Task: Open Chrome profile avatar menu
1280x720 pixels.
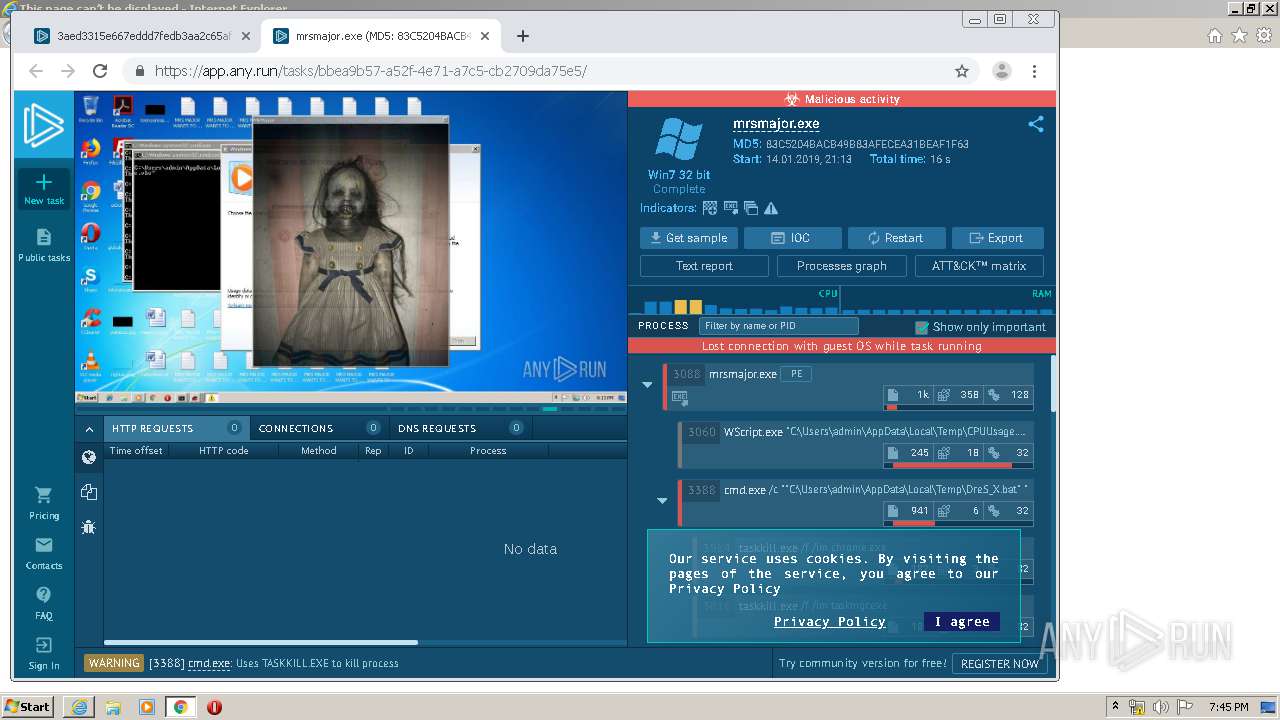Action: point(1001,71)
